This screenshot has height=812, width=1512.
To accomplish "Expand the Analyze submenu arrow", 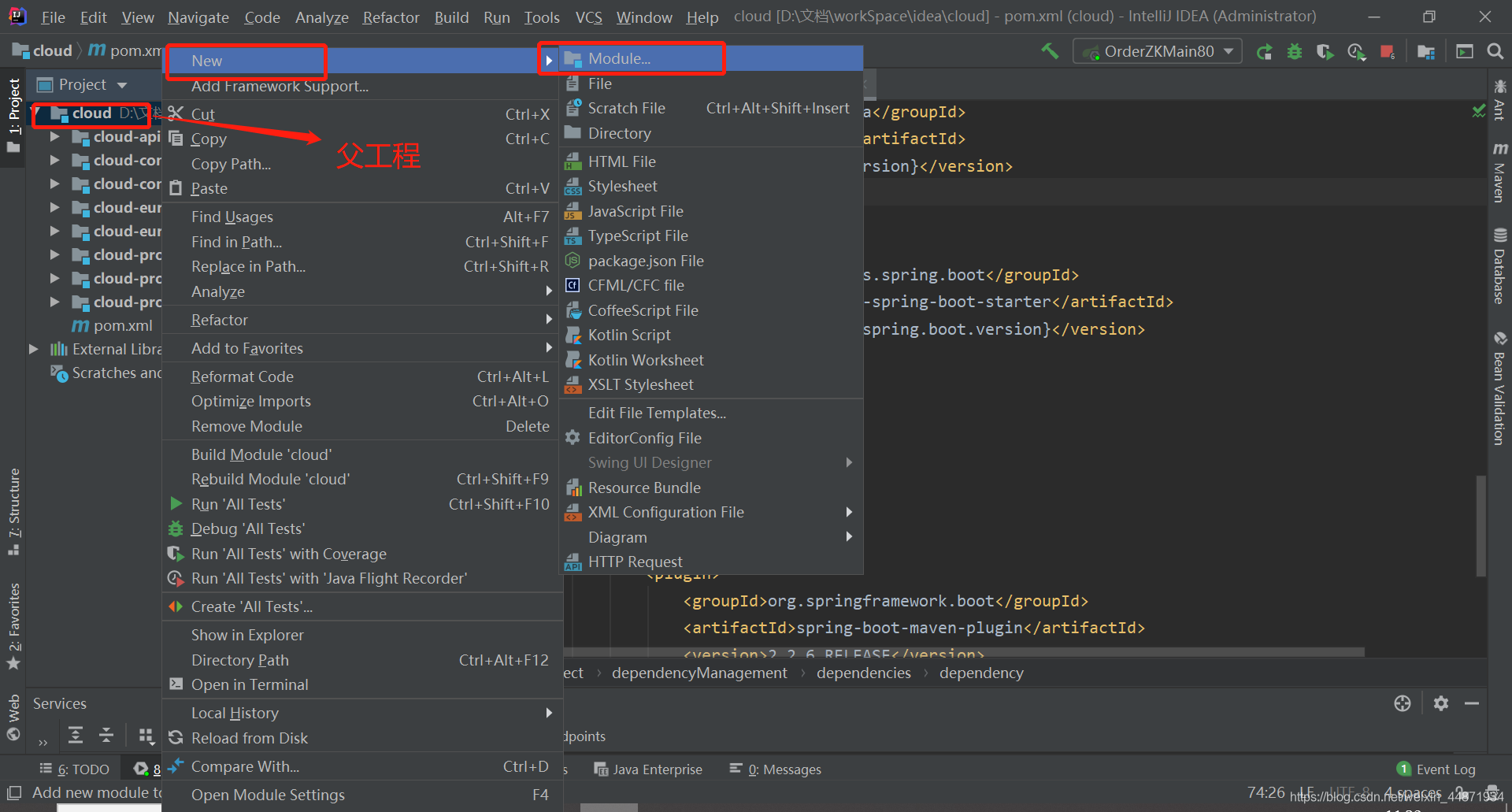I will click(549, 291).
